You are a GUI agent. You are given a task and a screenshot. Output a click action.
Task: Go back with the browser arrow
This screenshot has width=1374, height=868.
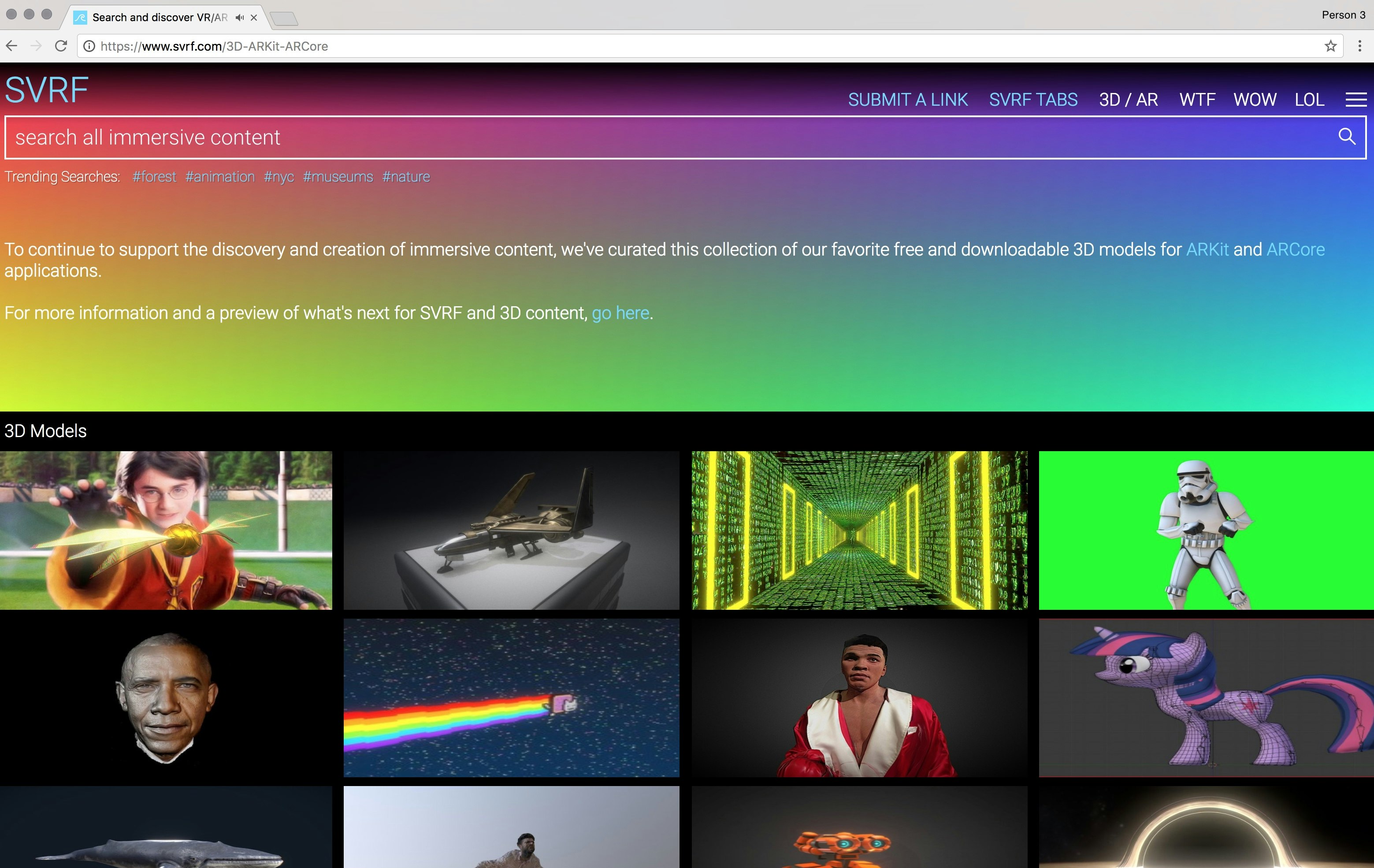(12, 46)
